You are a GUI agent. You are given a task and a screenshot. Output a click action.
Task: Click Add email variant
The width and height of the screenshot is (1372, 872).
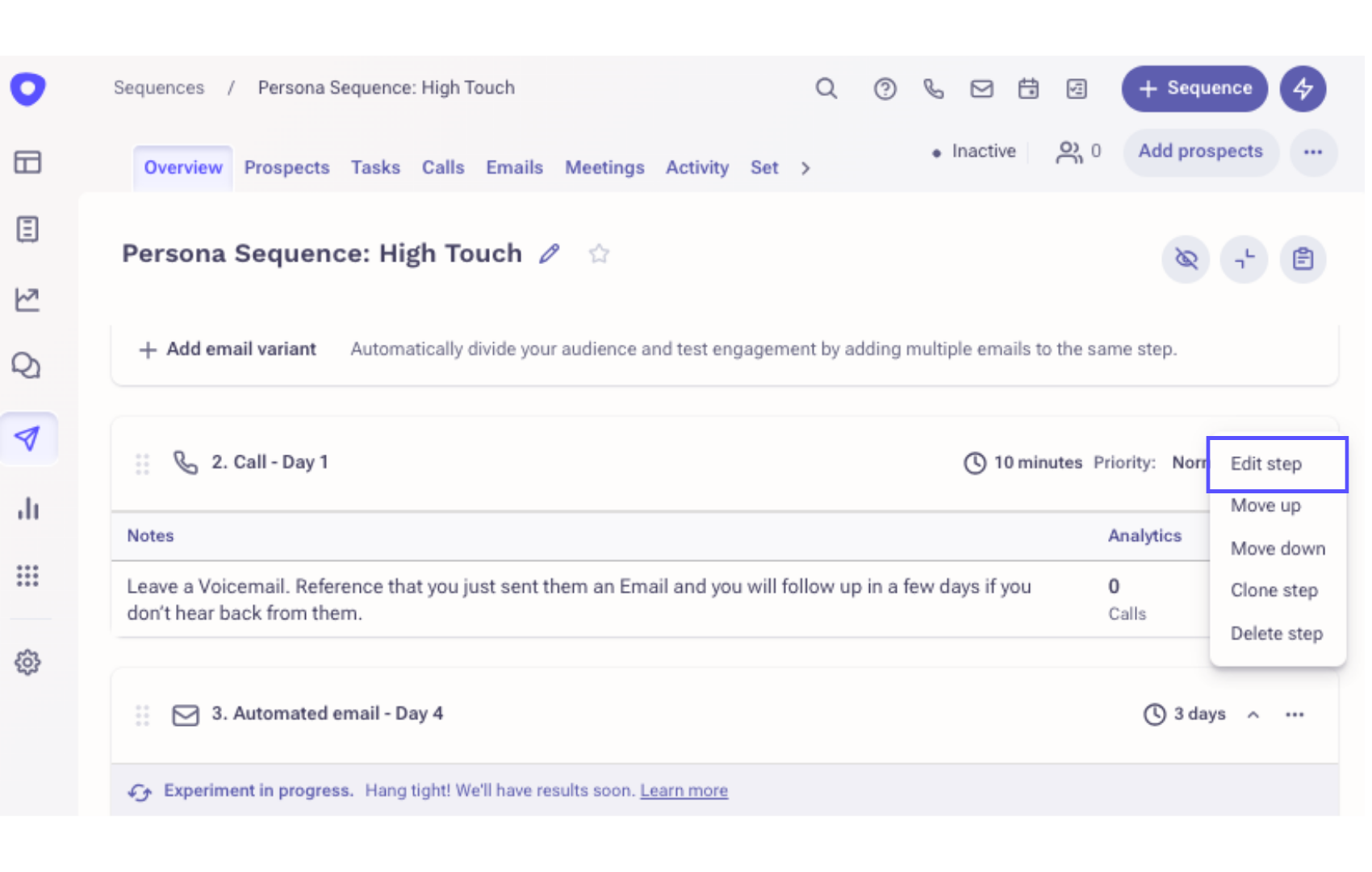point(228,350)
